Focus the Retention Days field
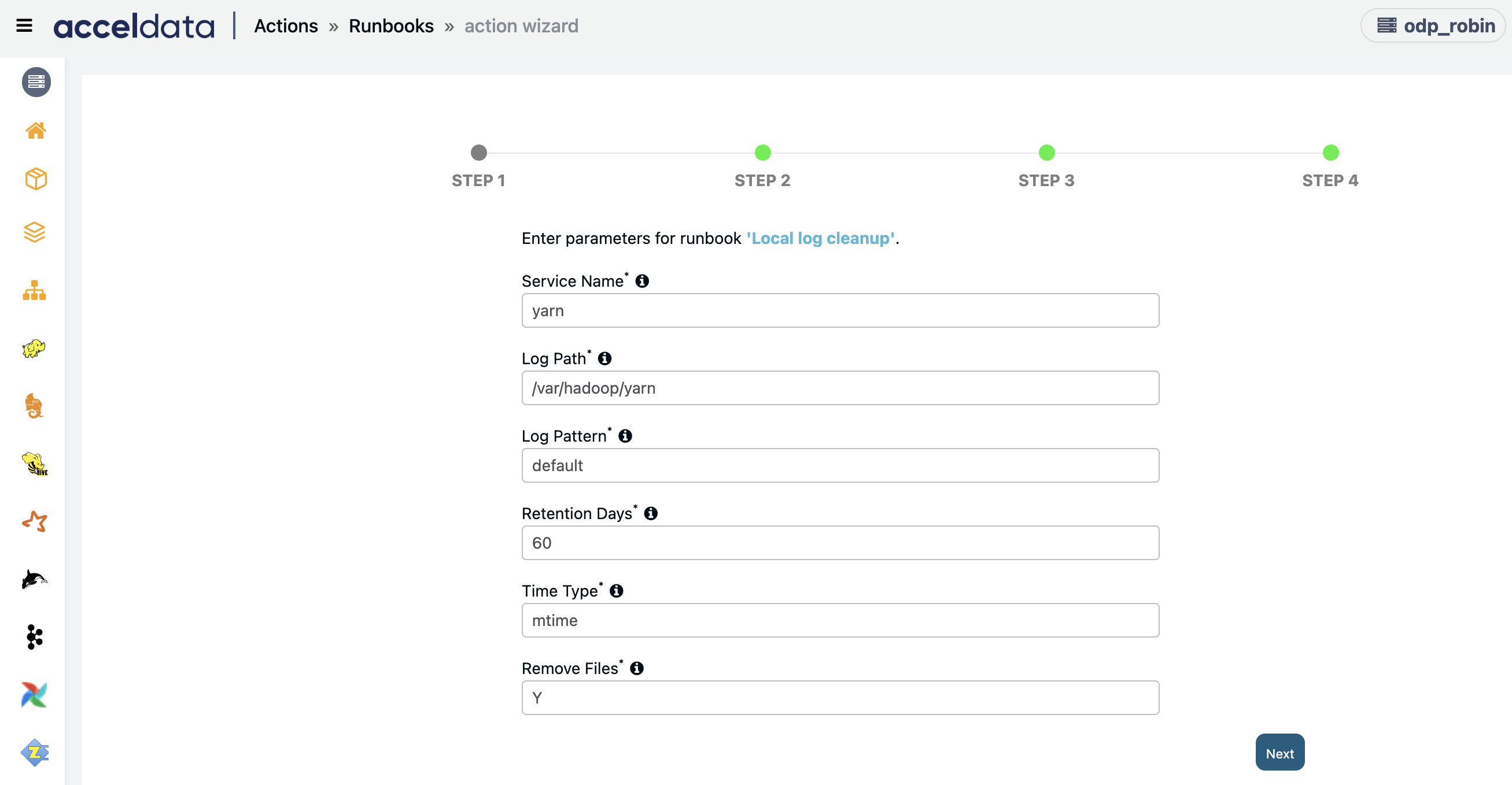This screenshot has height=785, width=1512. pyautogui.click(x=840, y=543)
